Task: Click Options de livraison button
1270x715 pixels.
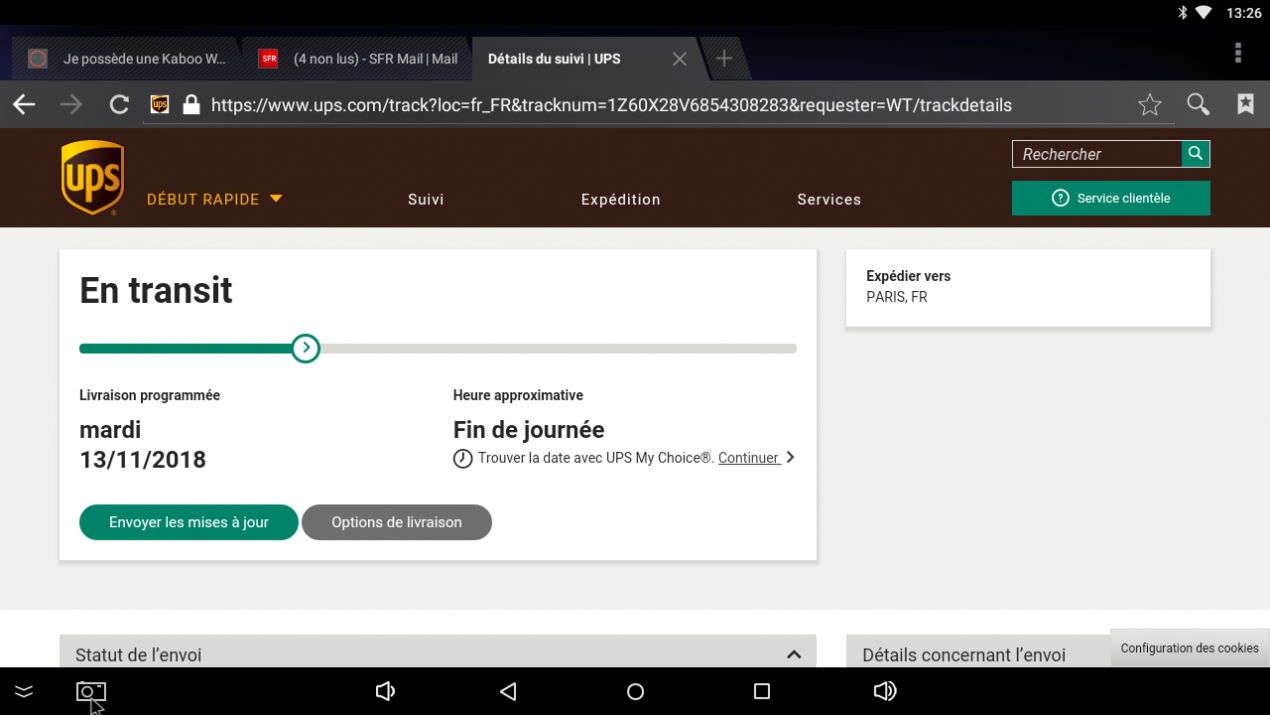Action: 397,522
